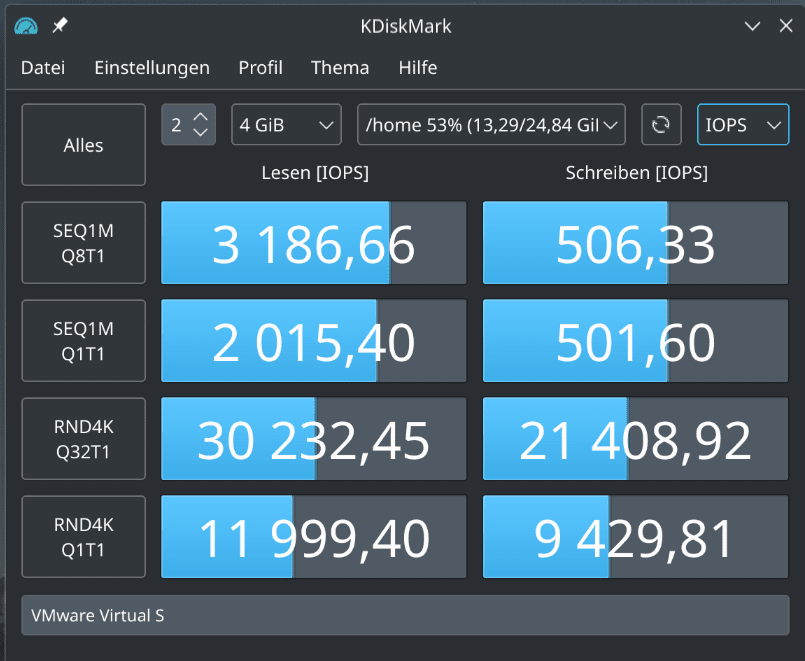This screenshot has height=661, width=805.
Task: Run the RND4K Q32T1 test
Action: click(84, 439)
